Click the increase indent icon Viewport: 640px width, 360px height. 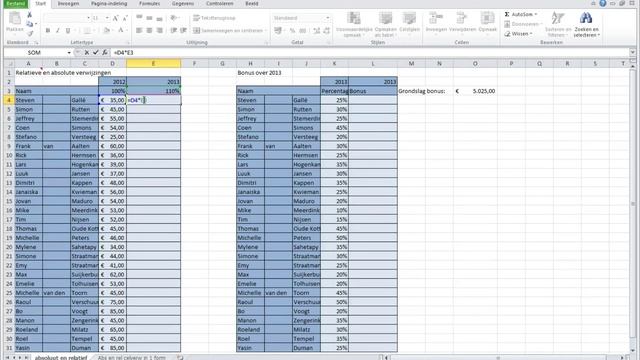tap(184, 31)
